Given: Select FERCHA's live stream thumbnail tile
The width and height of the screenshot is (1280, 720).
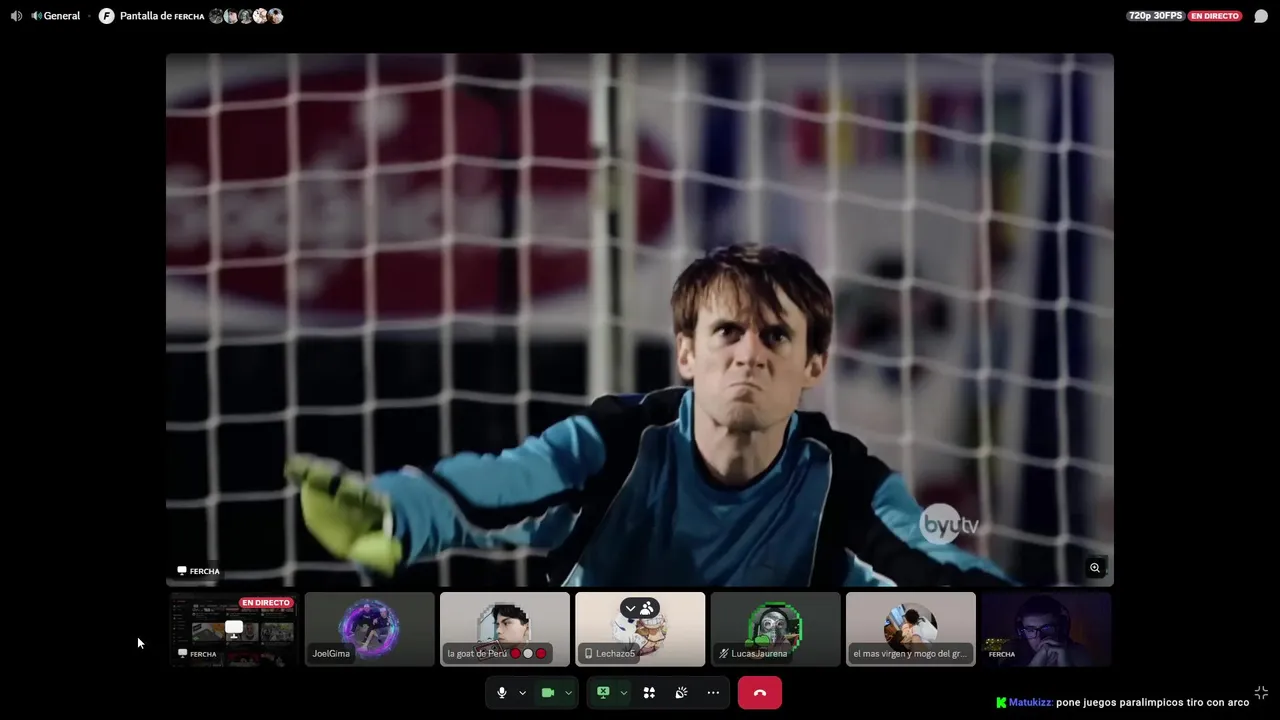Looking at the screenshot, I should 234,629.
